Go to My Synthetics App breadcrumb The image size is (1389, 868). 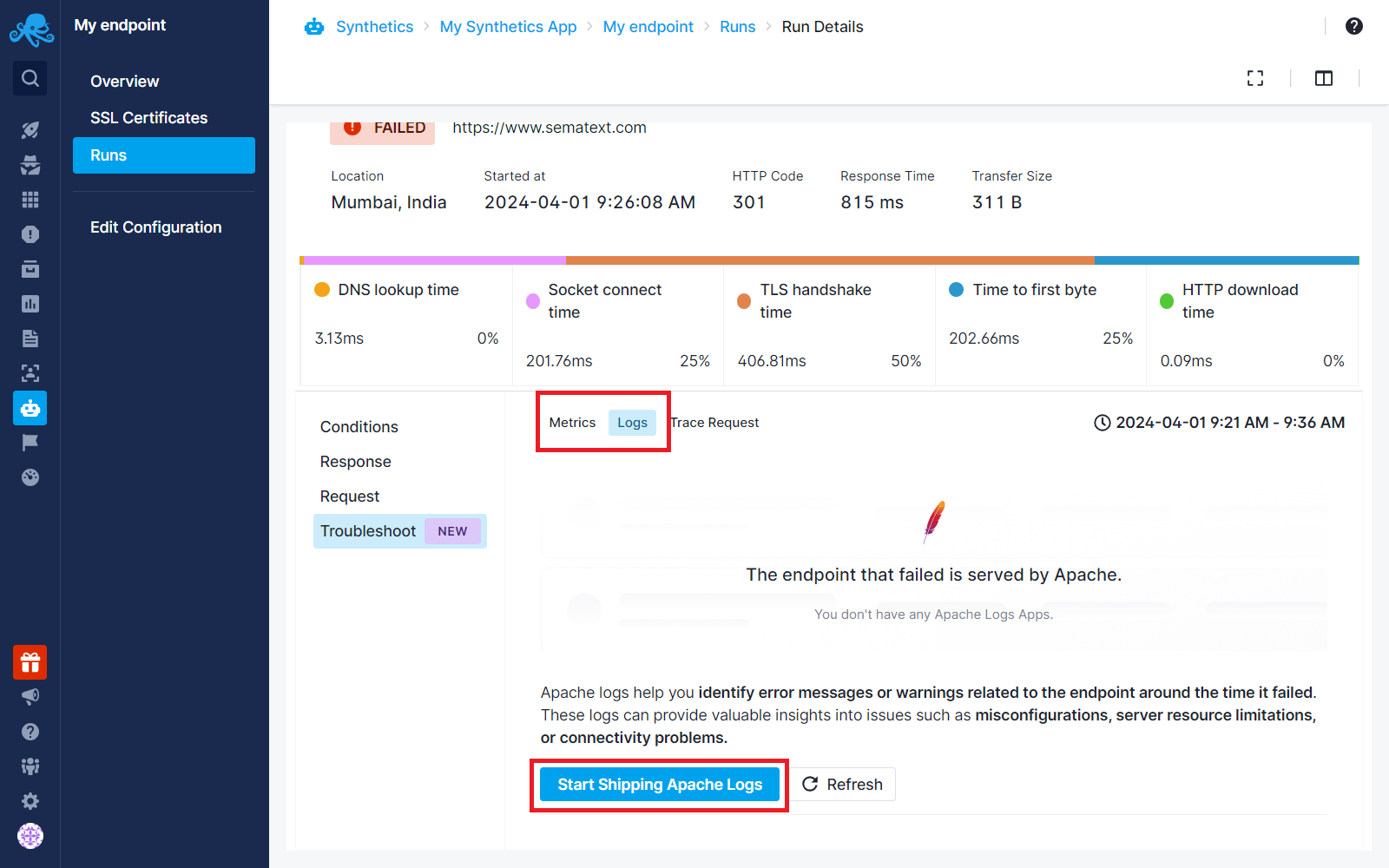[x=509, y=27]
